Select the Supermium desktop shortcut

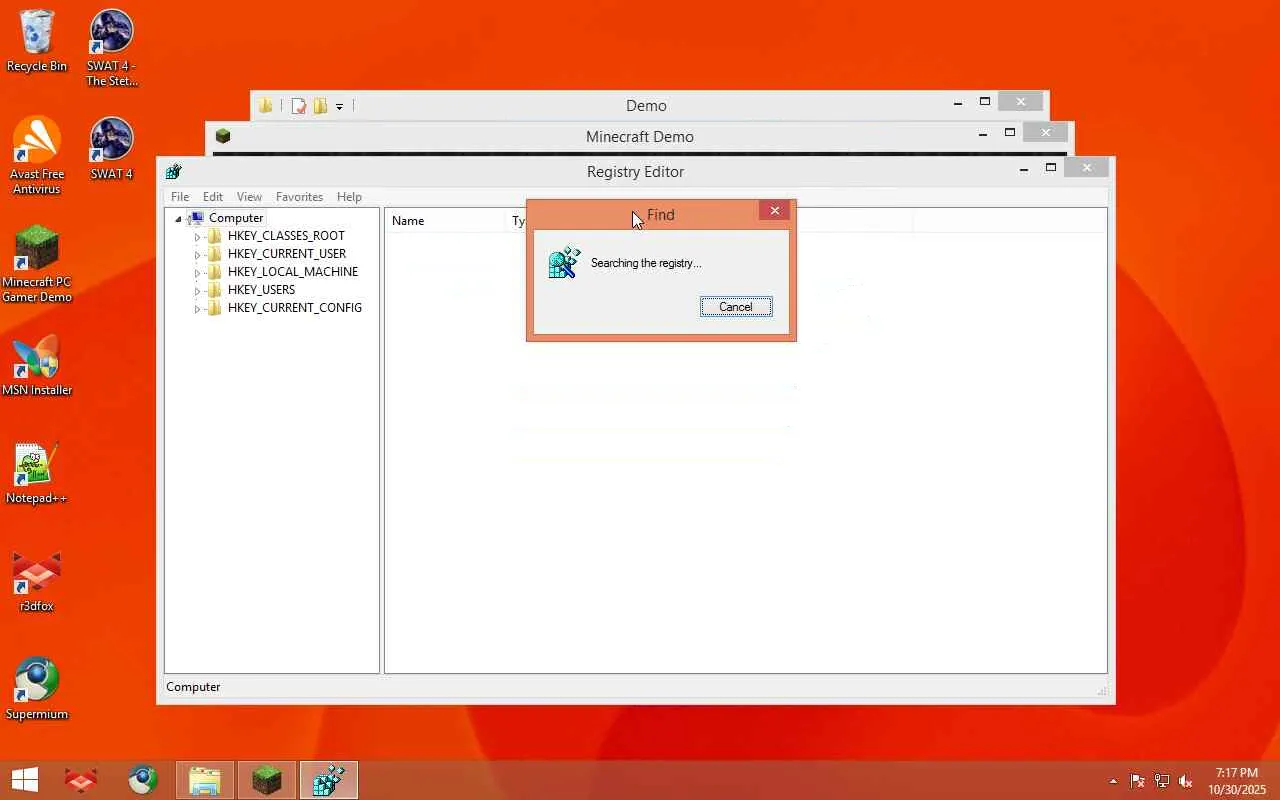pyautogui.click(x=37, y=689)
